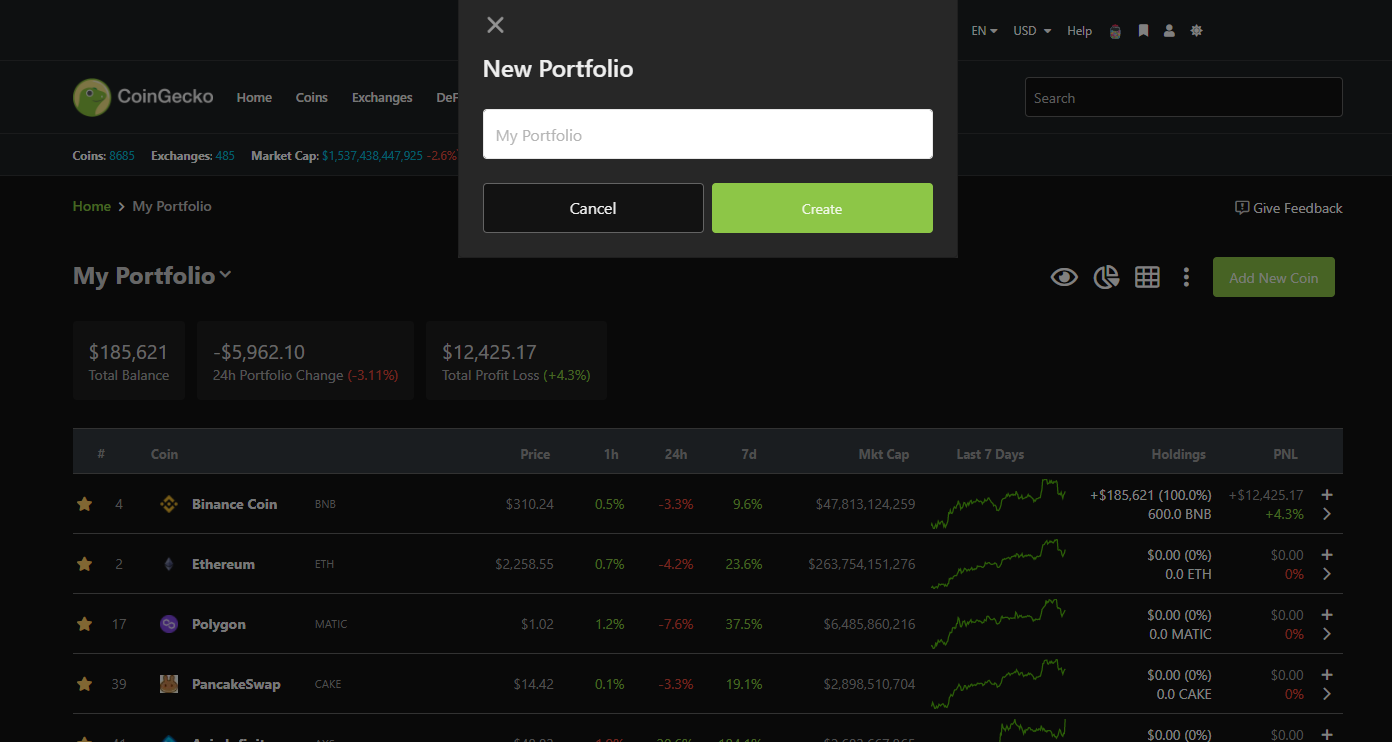The height and width of the screenshot is (742, 1392).
Task: Sort table by Holdings column header
Action: [x=1178, y=454]
